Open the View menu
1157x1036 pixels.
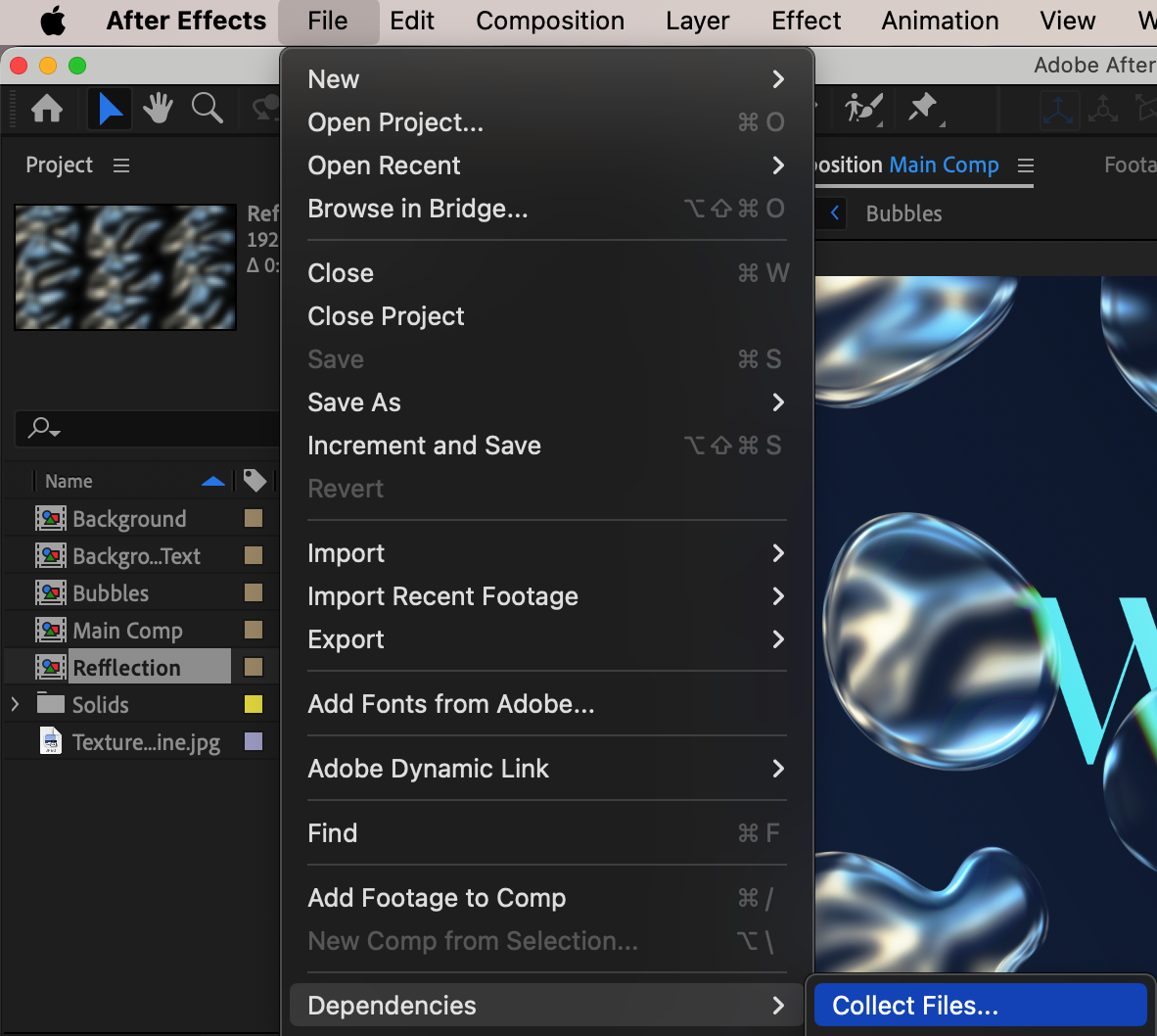(x=1067, y=22)
